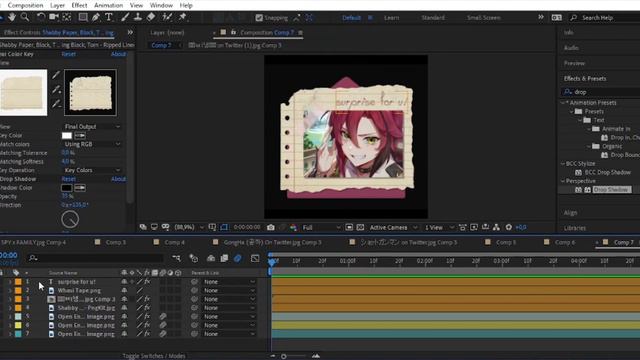Click the Composition Mini-Flowchart icon in timeline
This screenshot has width=640, height=360.
[x=176, y=258]
